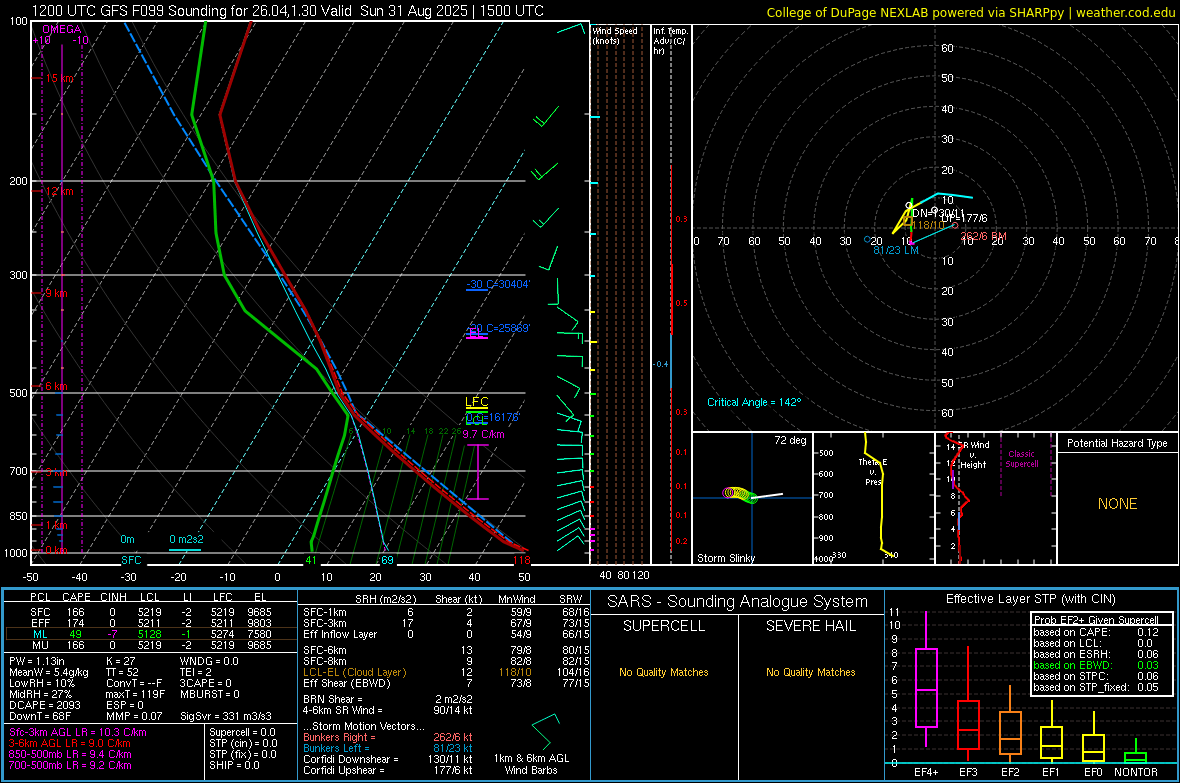Click the '-30 C=30404' height label
This screenshot has height=783, width=1180.
click(x=497, y=285)
